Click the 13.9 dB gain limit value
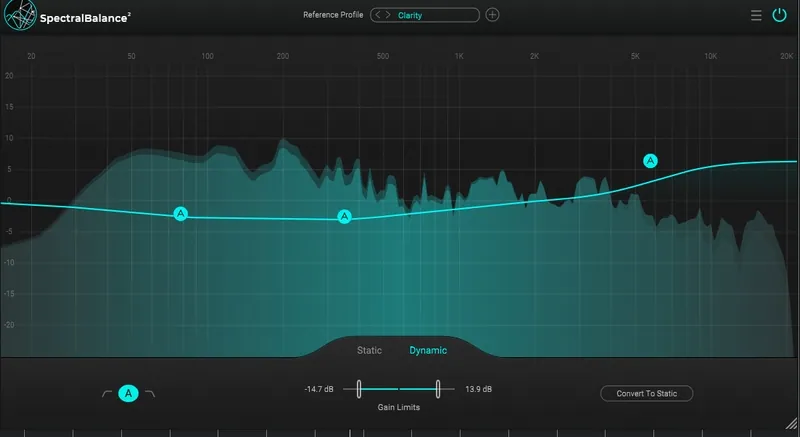Image resolution: width=800 pixels, height=437 pixels. pyautogui.click(x=479, y=388)
